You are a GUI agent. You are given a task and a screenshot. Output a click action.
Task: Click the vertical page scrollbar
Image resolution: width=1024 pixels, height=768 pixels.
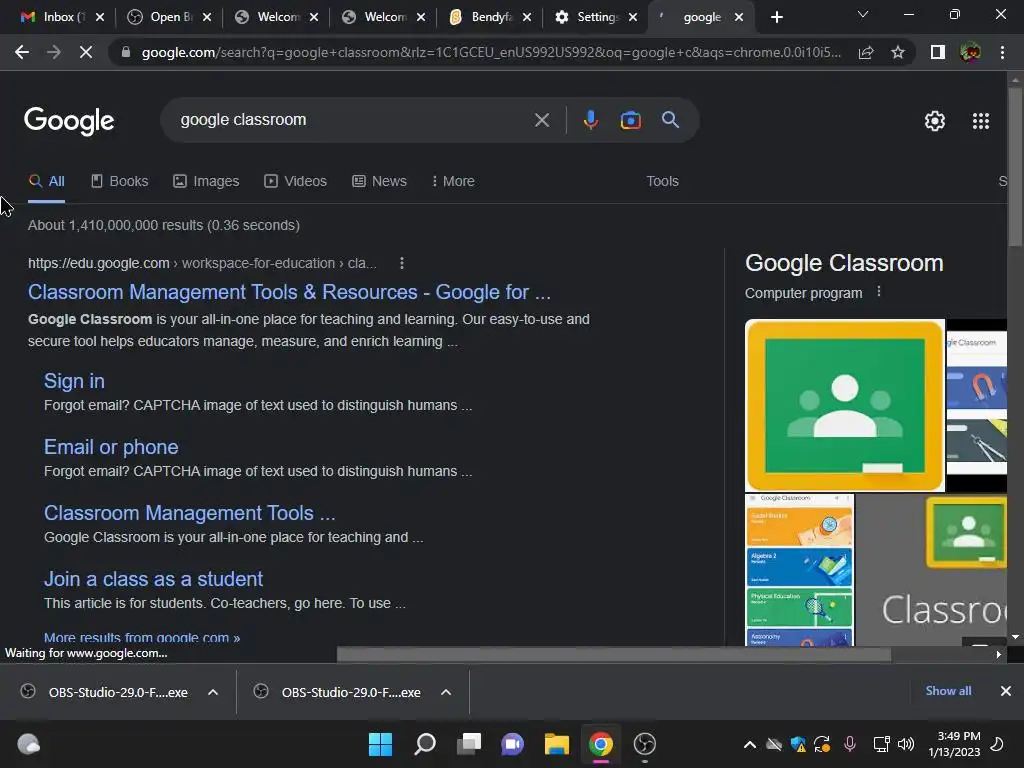click(x=1015, y=167)
